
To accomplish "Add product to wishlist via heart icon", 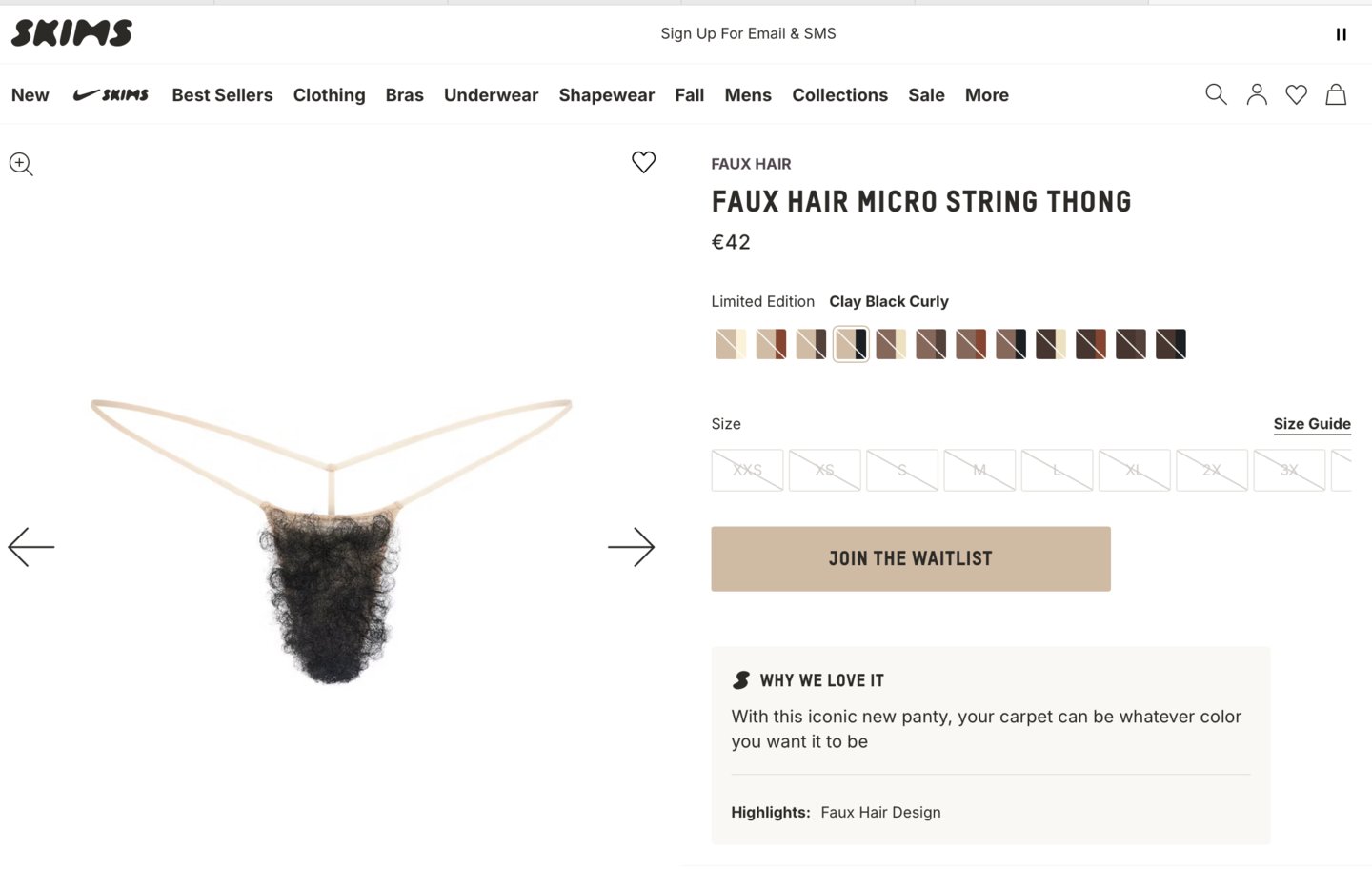I will point(643,162).
